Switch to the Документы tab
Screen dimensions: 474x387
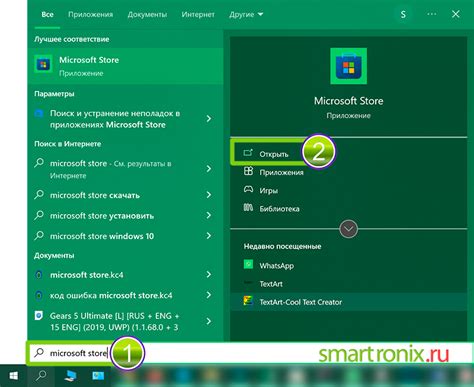tap(147, 15)
